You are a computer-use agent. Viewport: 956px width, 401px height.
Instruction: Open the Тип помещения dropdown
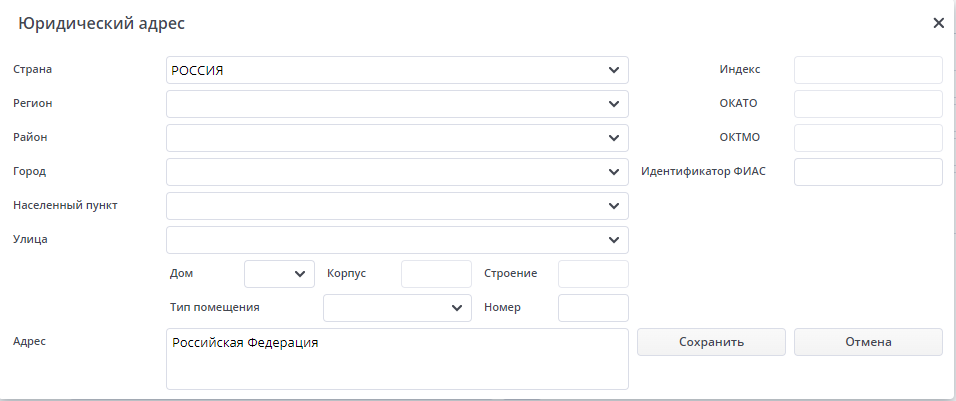click(455, 308)
